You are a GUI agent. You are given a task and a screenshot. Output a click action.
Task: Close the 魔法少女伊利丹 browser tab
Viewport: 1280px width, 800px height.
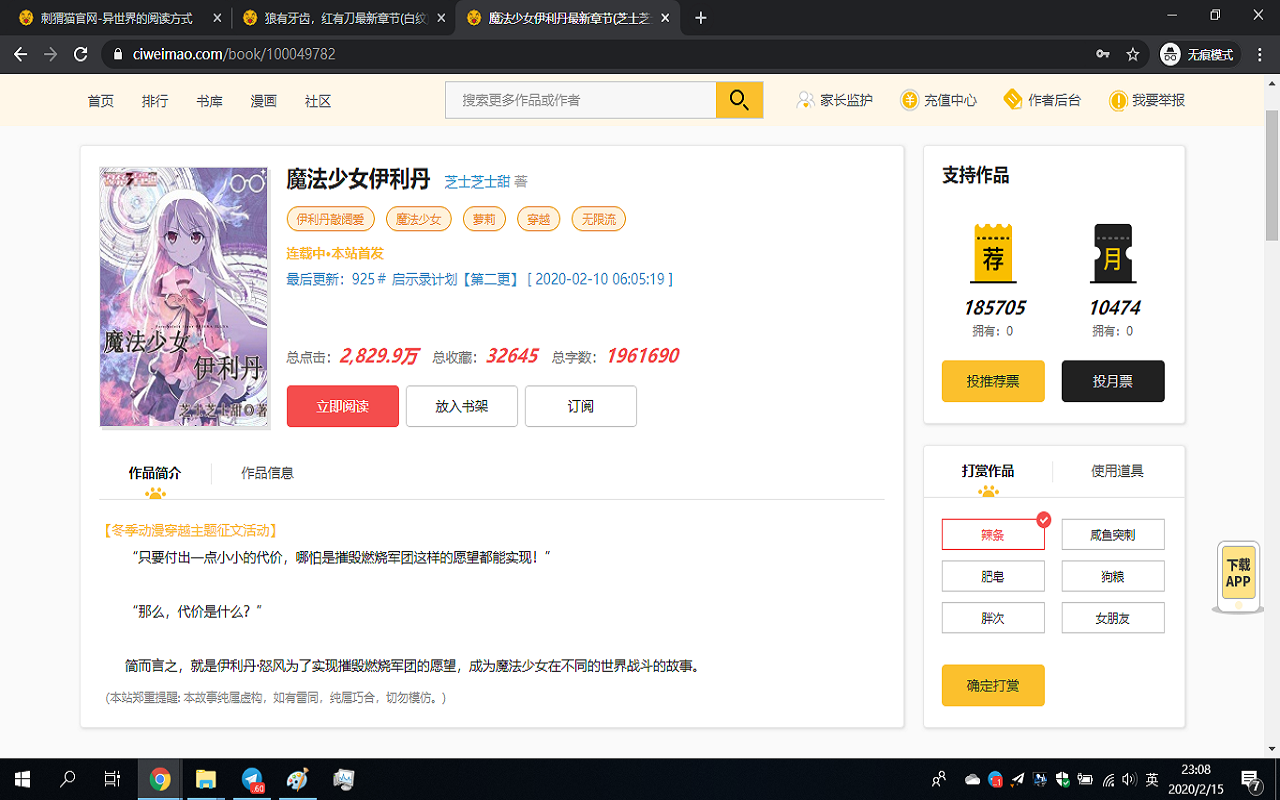(666, 18)
